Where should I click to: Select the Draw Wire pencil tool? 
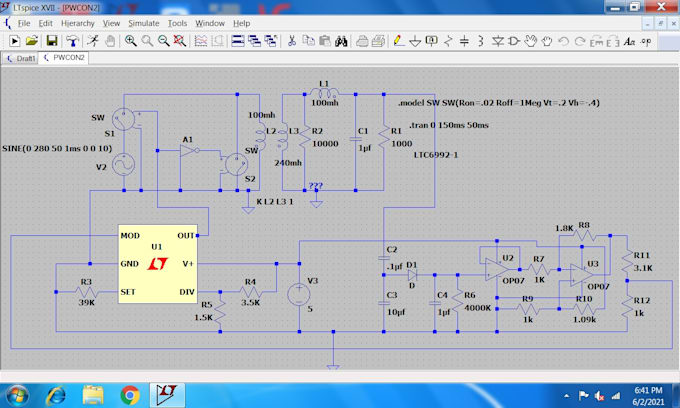point(399,41)
